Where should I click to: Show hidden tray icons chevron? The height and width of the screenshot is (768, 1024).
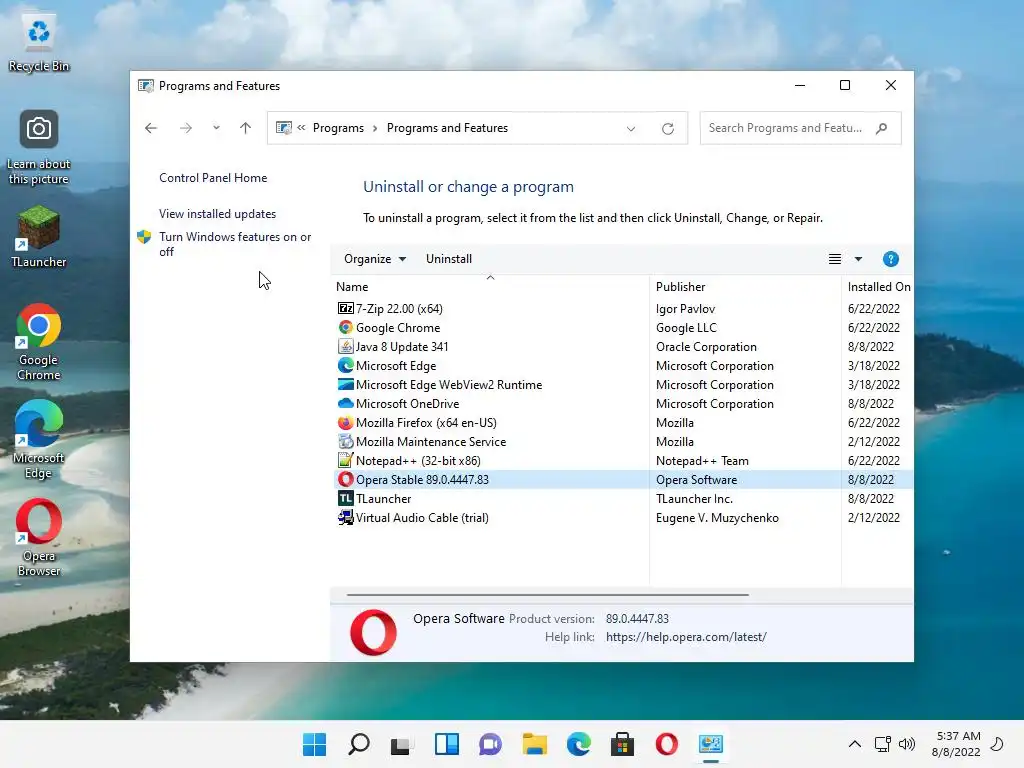point(854,744)
